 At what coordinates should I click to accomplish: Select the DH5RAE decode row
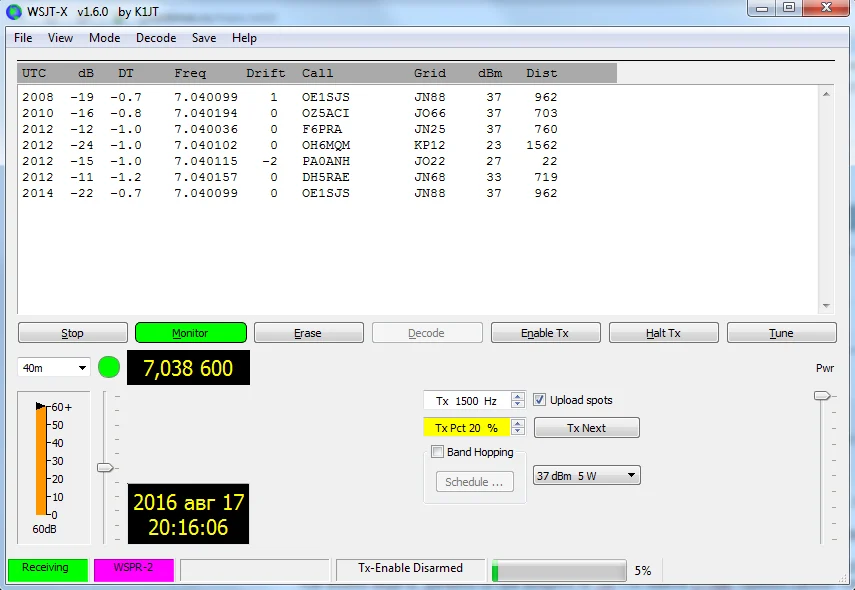(x=290, y=177)
